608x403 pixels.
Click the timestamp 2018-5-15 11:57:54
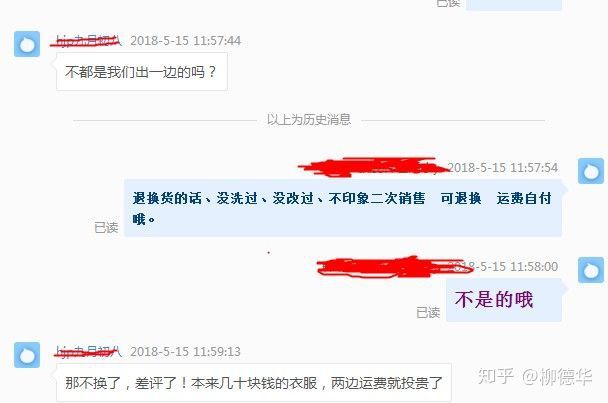tap(503, 168)
